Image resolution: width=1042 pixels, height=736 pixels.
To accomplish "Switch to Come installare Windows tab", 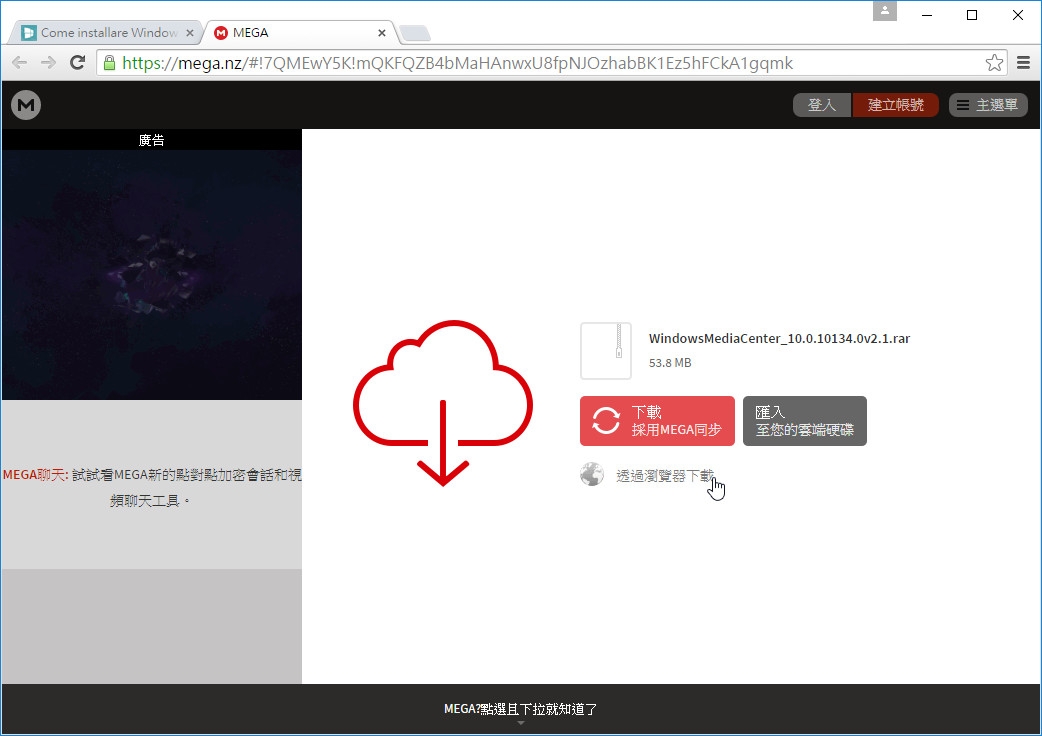I will 106,33.
